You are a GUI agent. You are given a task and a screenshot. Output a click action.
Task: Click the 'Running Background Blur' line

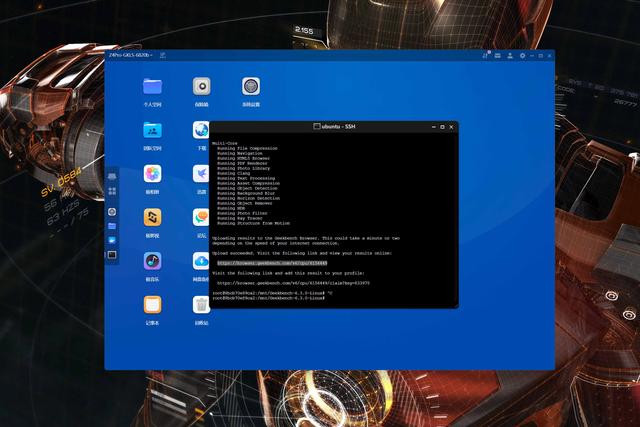click(x=246, y=193)
